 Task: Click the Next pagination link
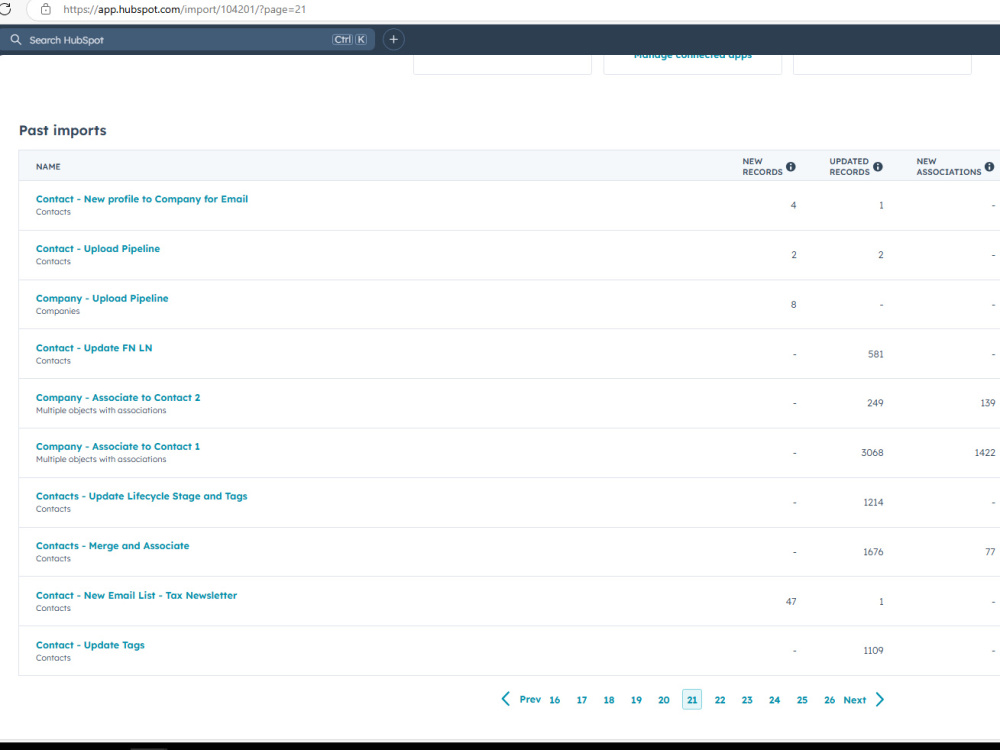coord(855,700)
